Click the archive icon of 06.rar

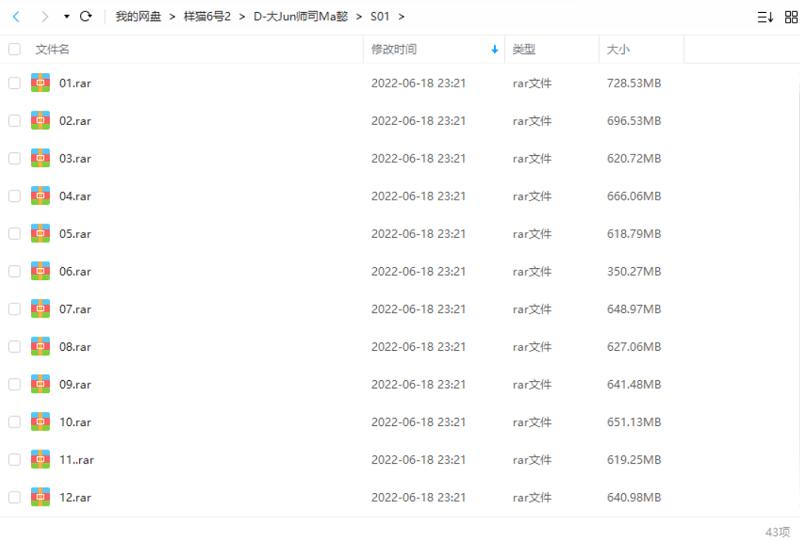tap(40, 271)
